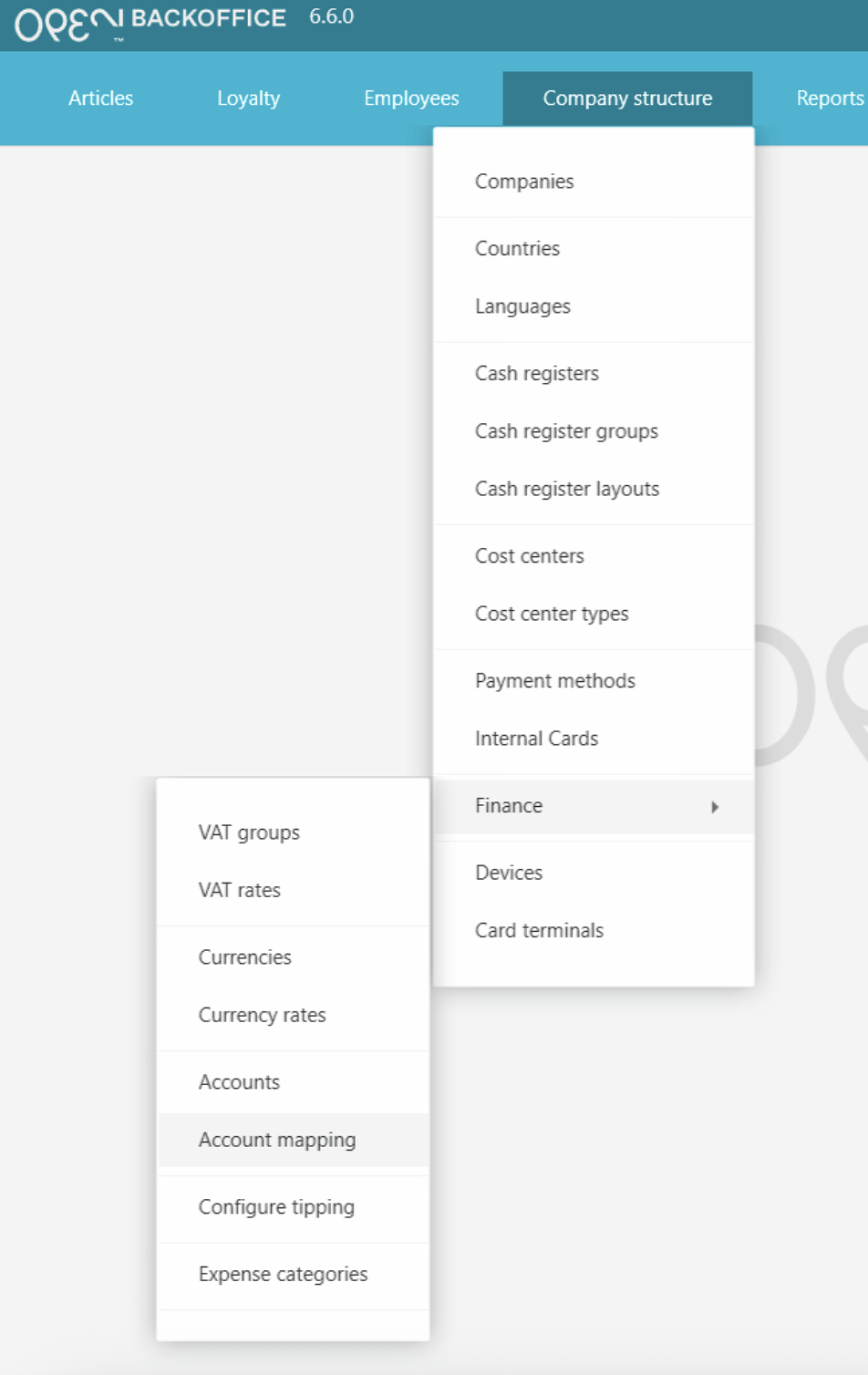Image resolution: width=868 pixels, height=1375 pixels.
Task: Open Cost center types
Action: click(552, 614)
